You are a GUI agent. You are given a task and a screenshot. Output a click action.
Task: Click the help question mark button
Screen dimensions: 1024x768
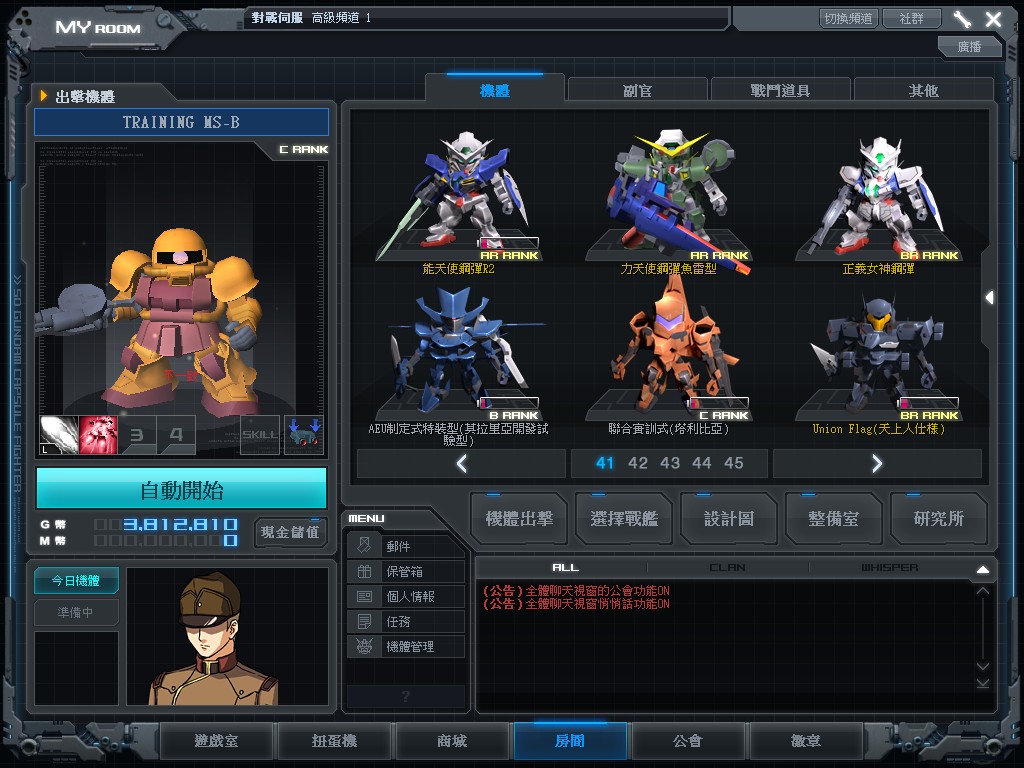[x=406, y=696]
